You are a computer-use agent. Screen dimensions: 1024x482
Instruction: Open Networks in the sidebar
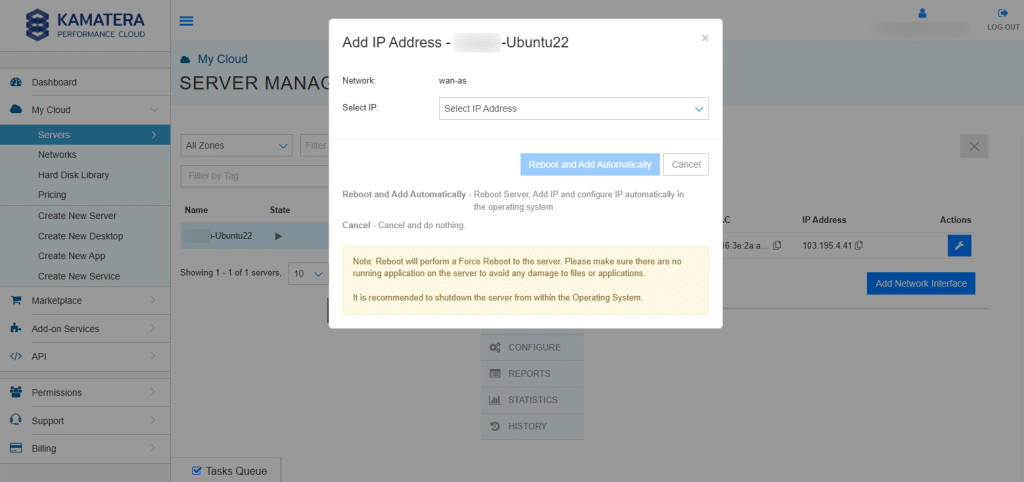point(57,155)
